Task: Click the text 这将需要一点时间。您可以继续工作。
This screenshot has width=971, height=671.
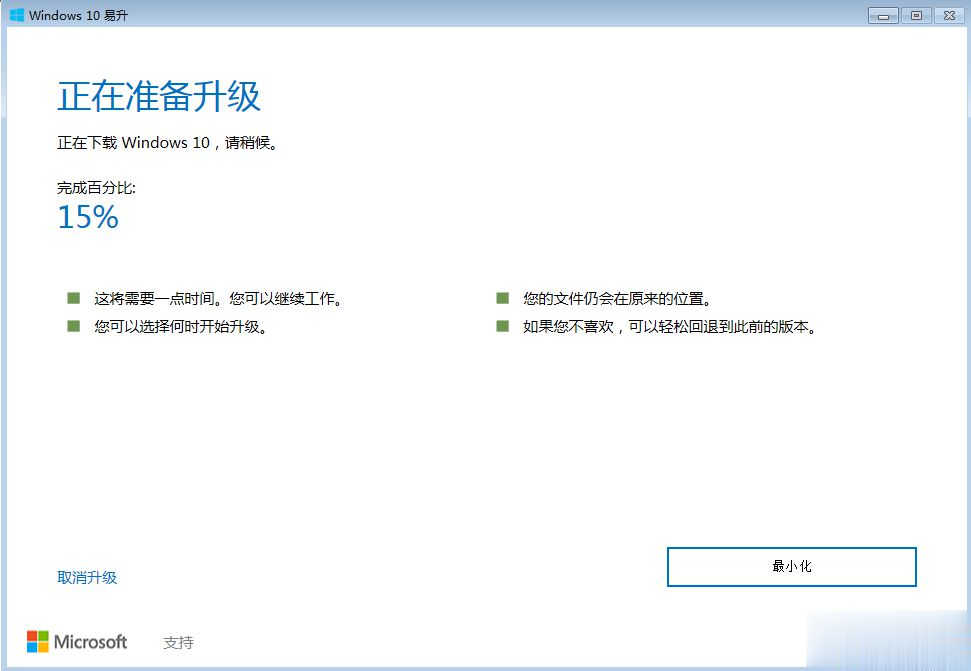Action: point(218,299)
